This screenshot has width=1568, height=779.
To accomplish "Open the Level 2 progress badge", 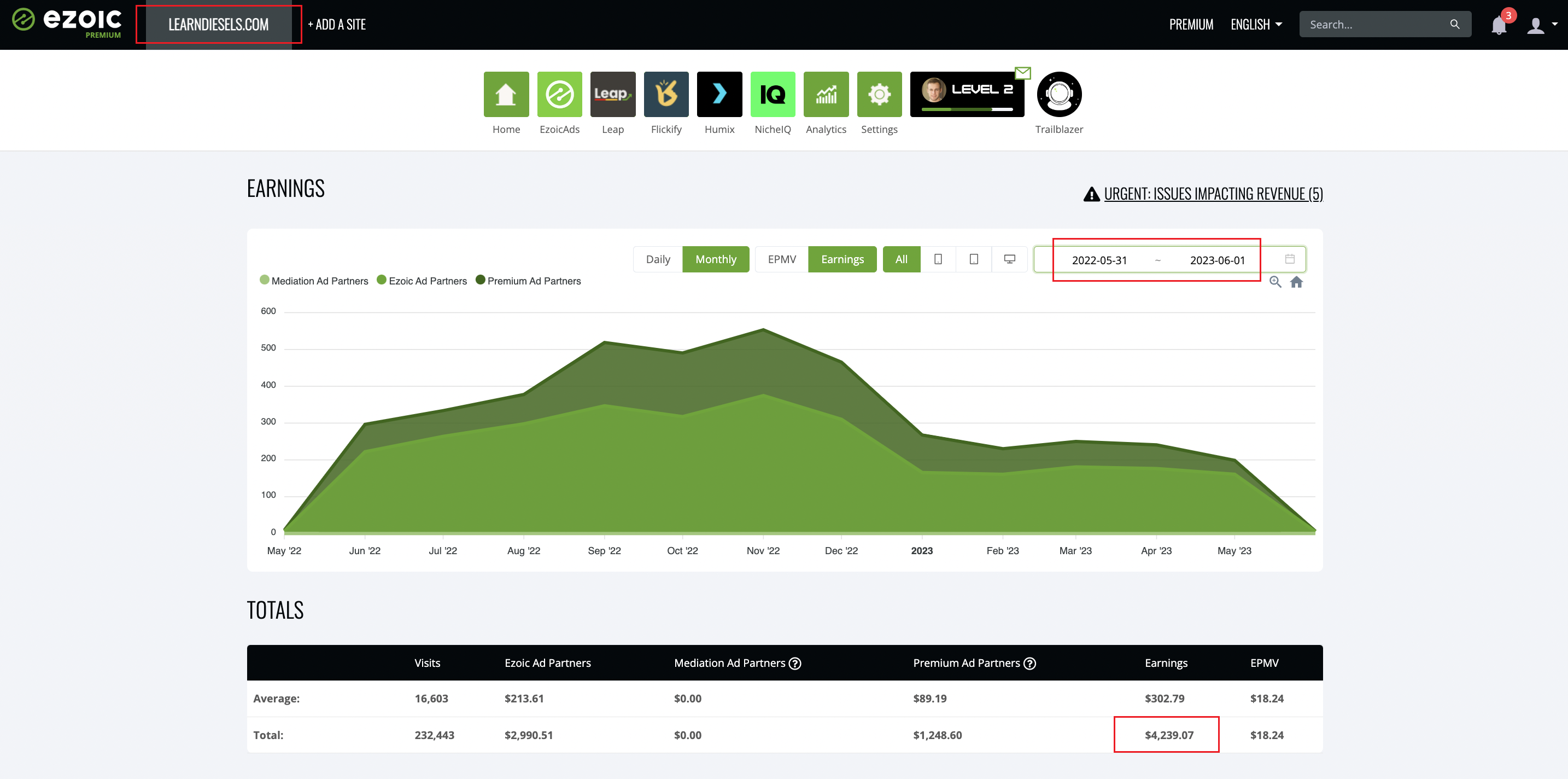I will click(967, 95).
